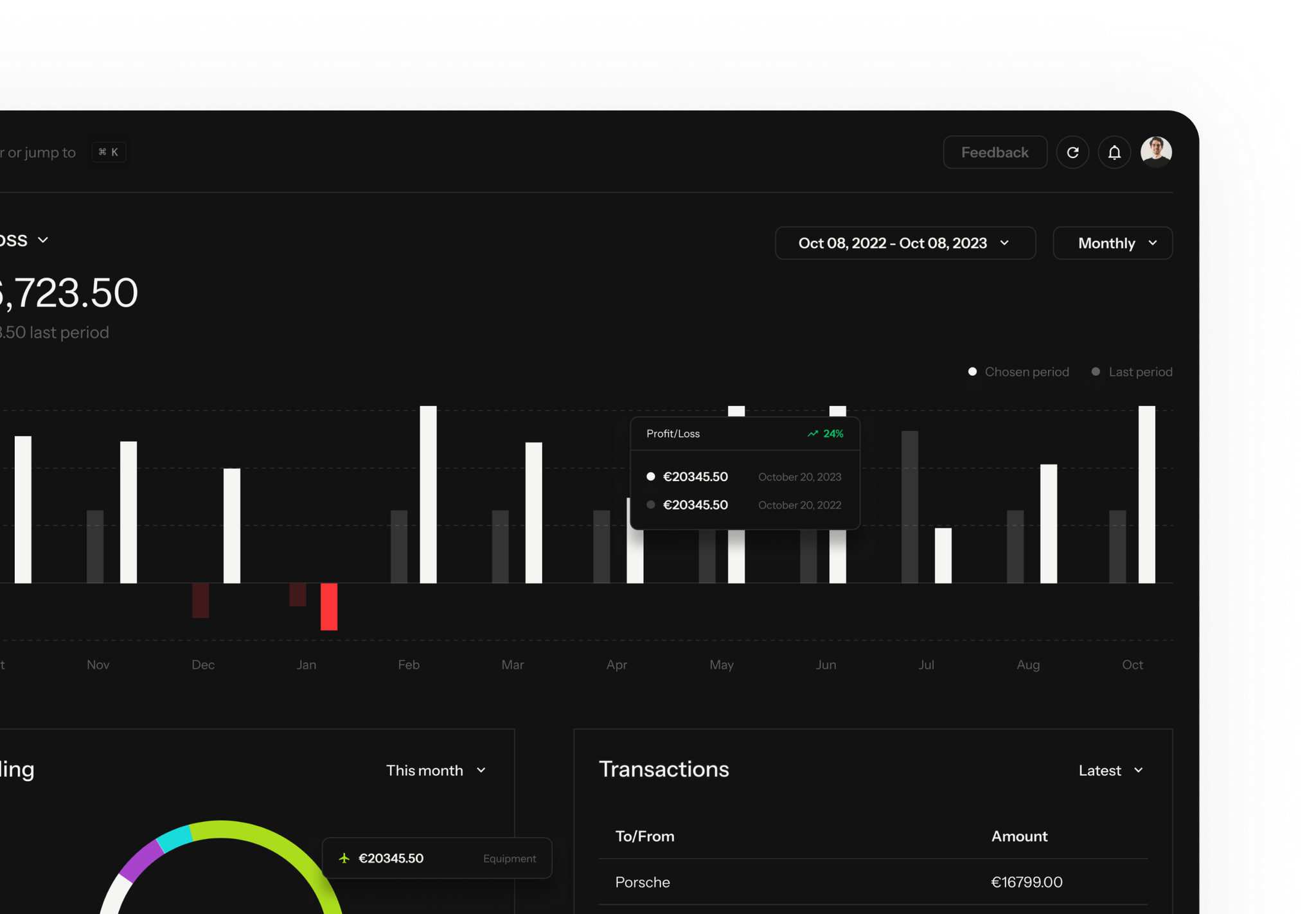The image size is (1316, 914).
Task: Open the Latest sorting dropdown
Action: coord(1110,770)
